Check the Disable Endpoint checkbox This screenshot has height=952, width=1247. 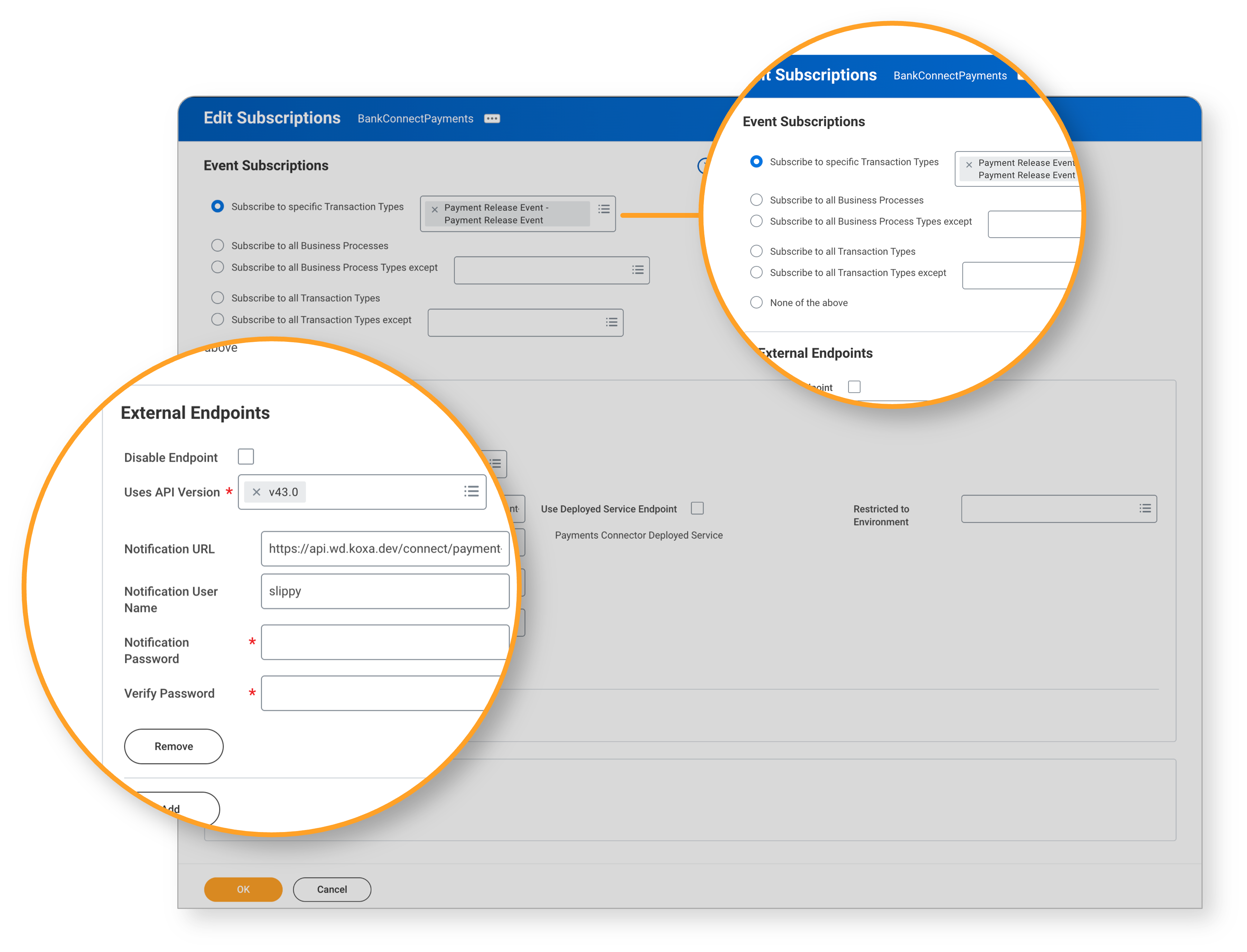246,456
